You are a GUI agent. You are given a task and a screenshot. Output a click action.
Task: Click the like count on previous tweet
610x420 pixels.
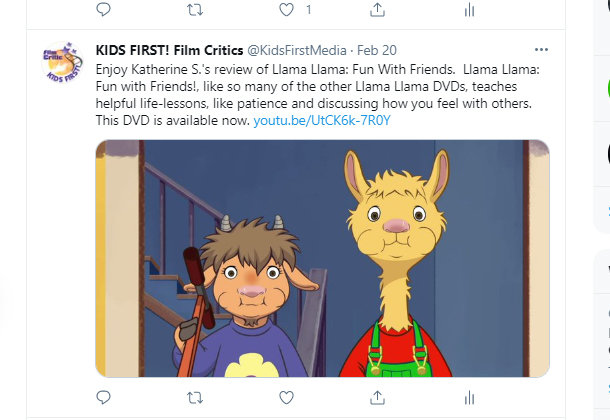pos(309,9)
